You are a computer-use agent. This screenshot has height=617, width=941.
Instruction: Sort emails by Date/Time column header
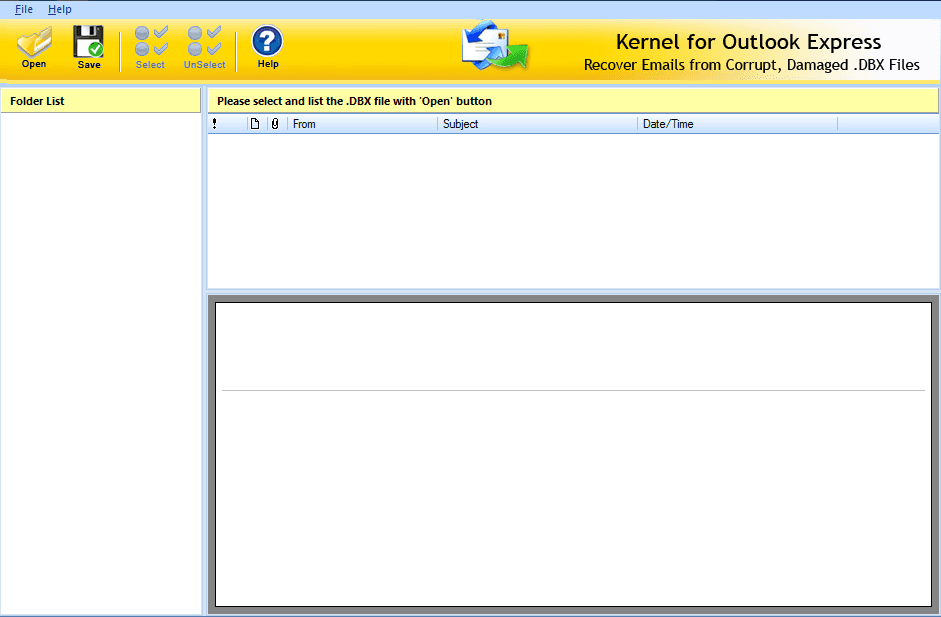737,124
